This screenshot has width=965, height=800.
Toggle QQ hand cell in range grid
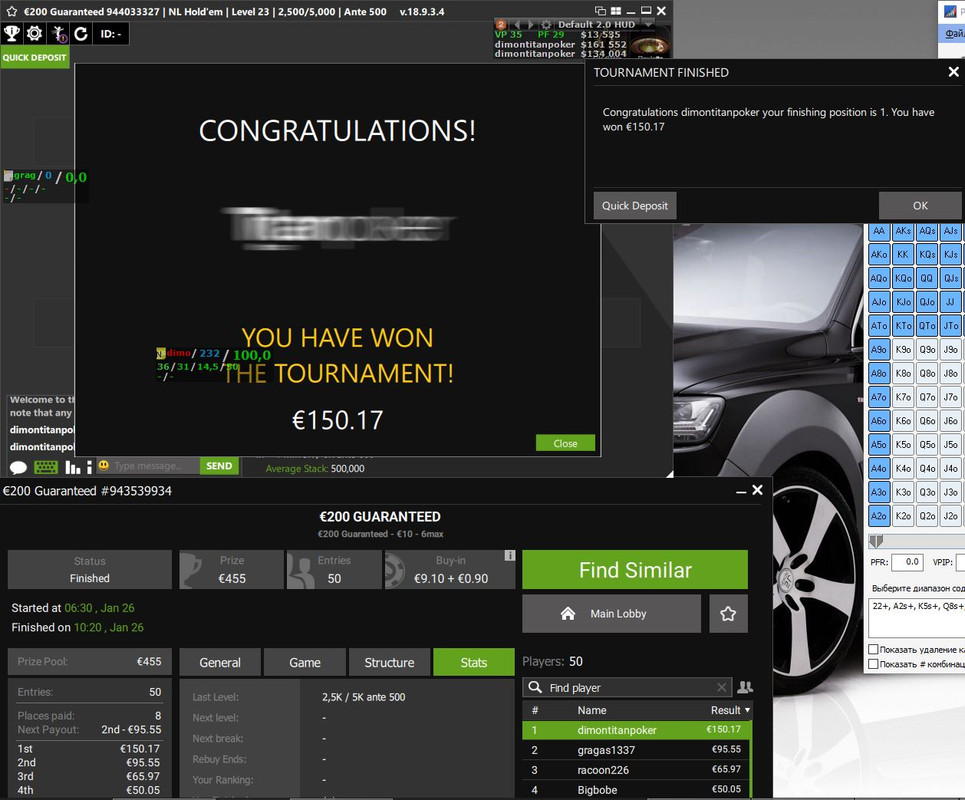point(927,278)
